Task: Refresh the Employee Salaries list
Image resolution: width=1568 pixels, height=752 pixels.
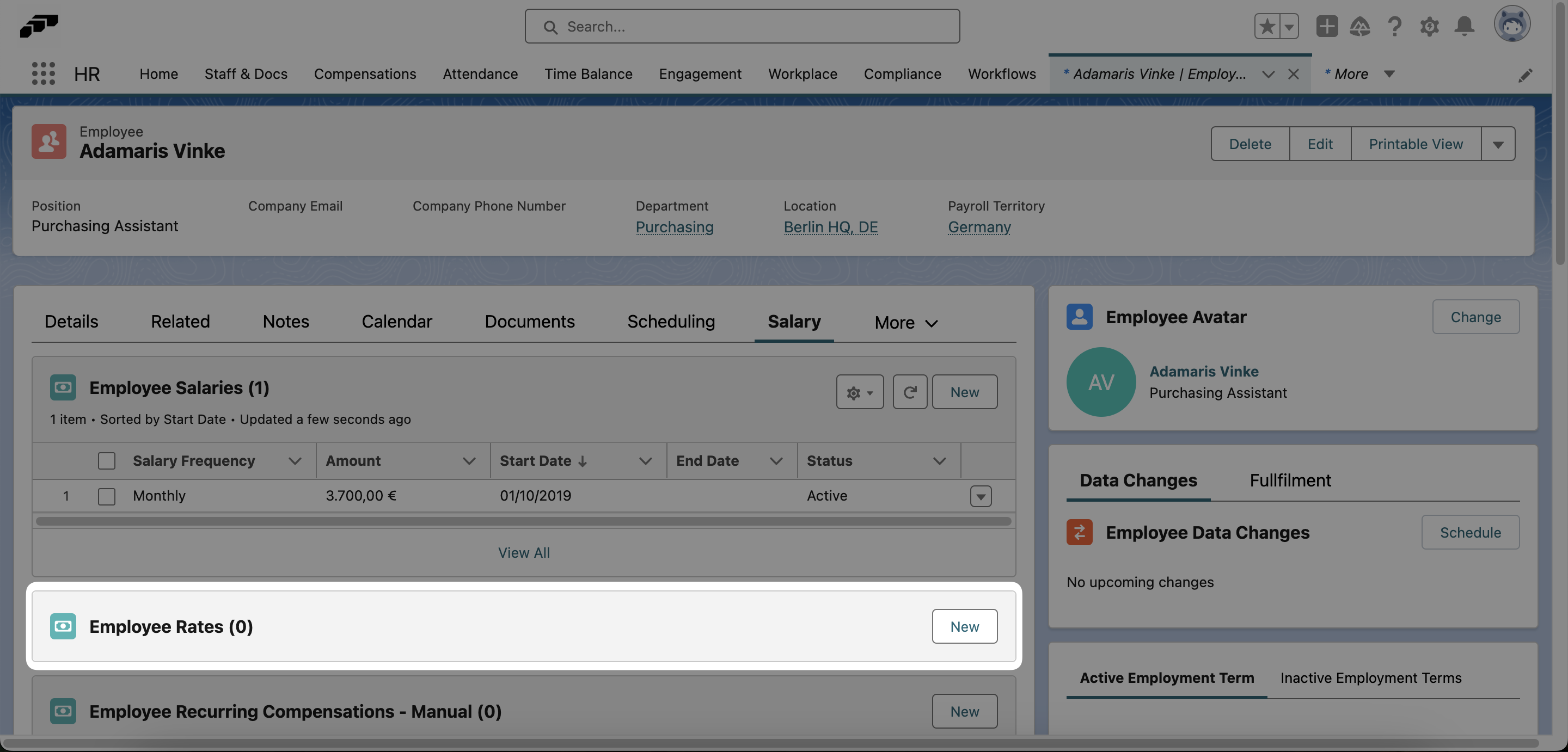Action: tap(909, 392)
